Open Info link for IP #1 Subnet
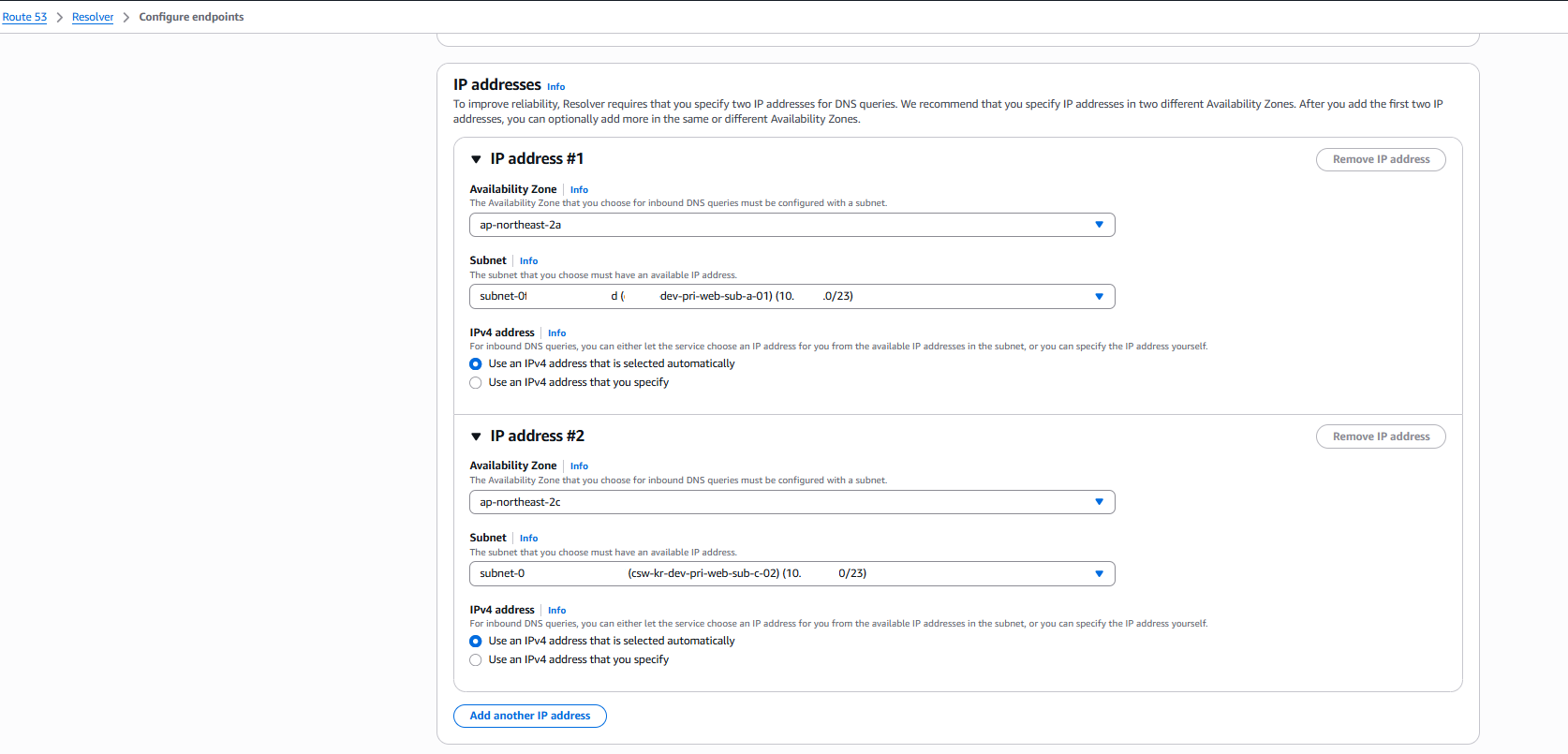The width and height of the screenshot is (1568, 754). point(528,261)
